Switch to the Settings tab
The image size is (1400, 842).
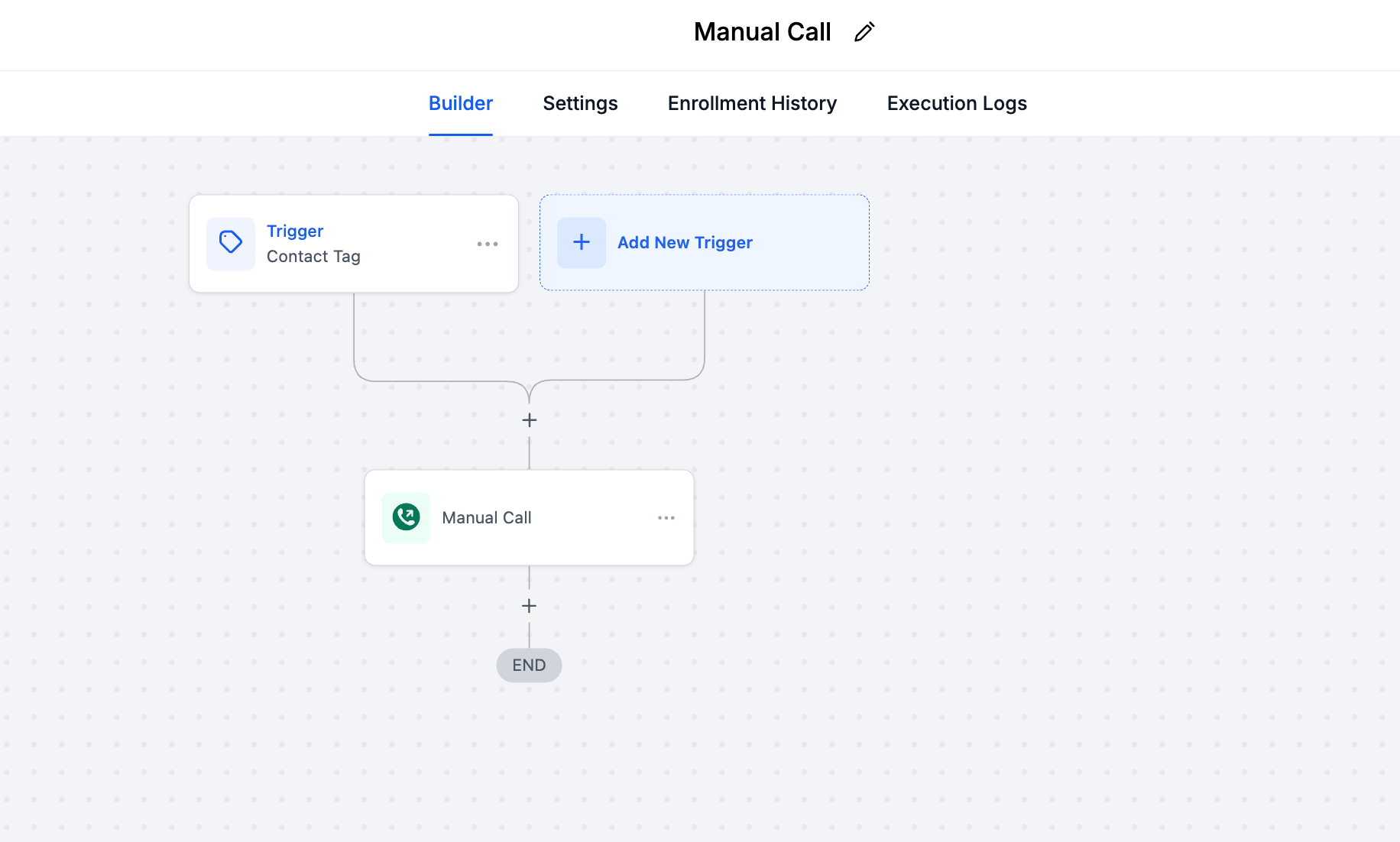coord(580,102)
